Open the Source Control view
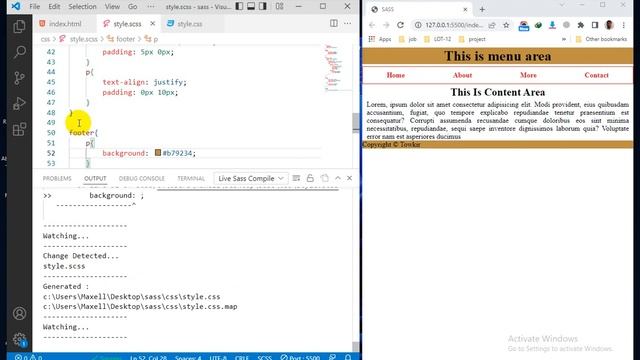 pyautogui.click(x=19, y=78)
